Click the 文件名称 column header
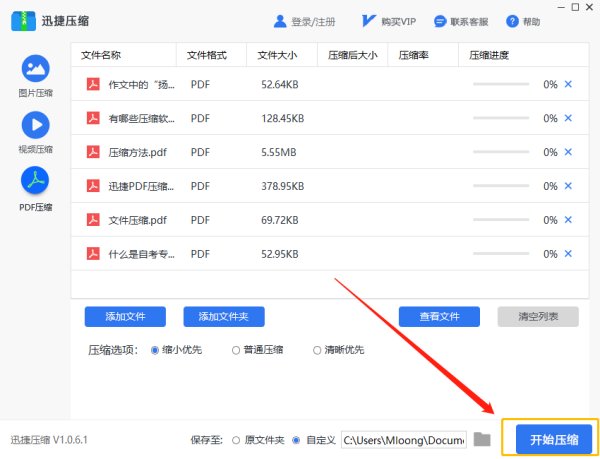600x459 pixels. point(101,55)
